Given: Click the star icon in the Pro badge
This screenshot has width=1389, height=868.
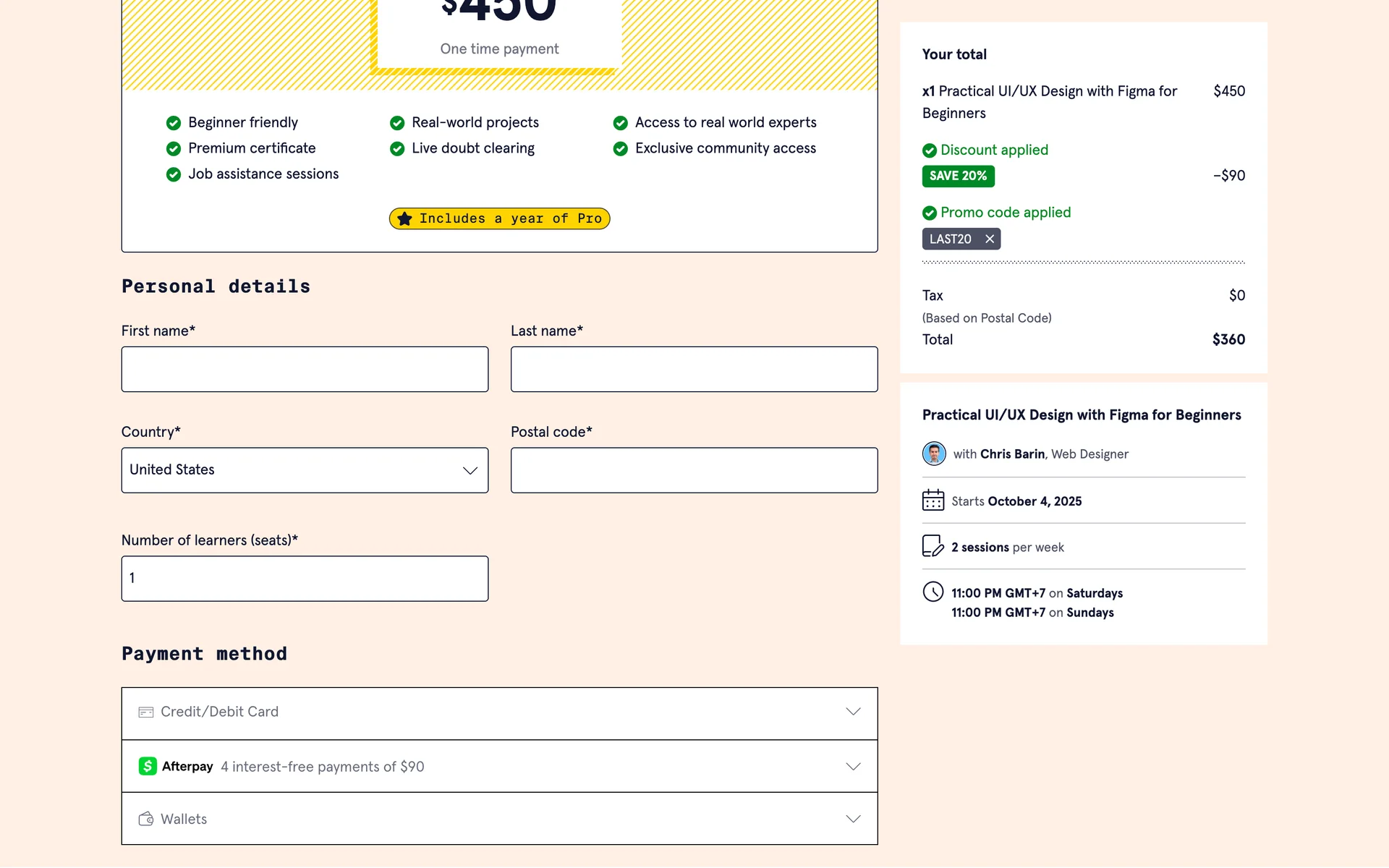Looking at the screenshot, I should point(404,218).
